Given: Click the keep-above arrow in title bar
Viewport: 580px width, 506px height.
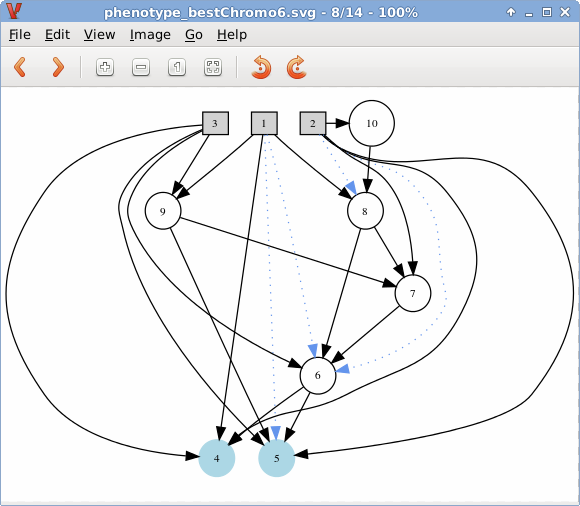Looking at the screenshot, I should (511, 12).
